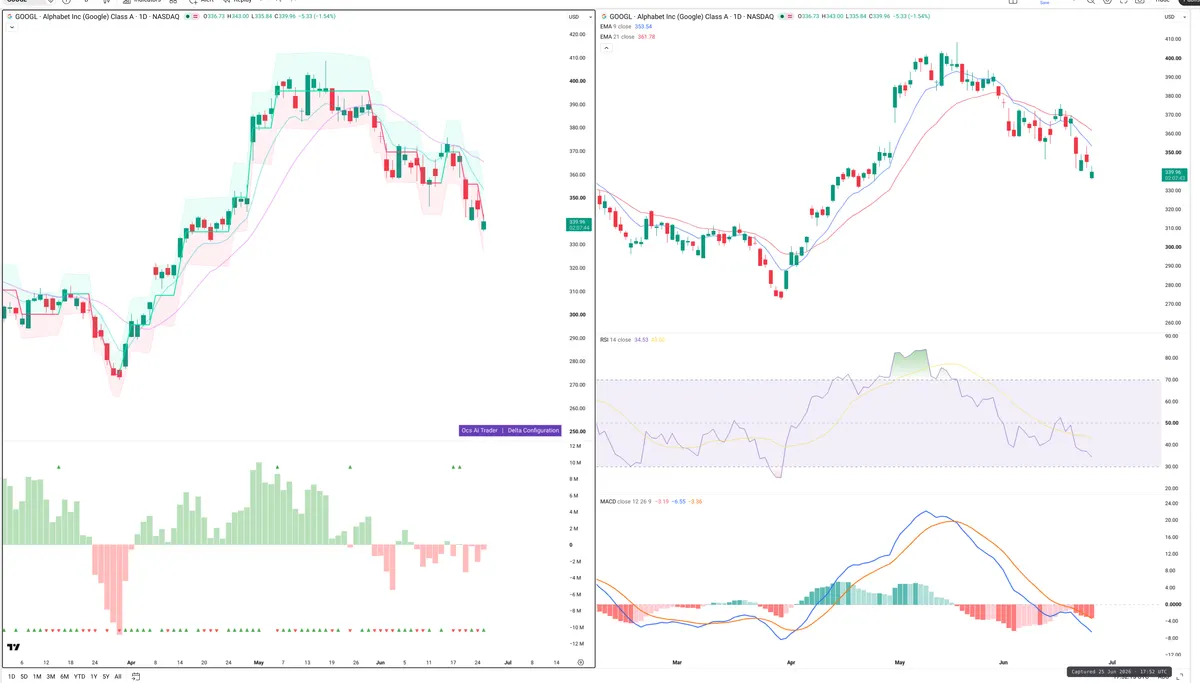Expand the left chart indicator legend chevron
This screenshot has width=1200, height=683.
tap(12, 27)
